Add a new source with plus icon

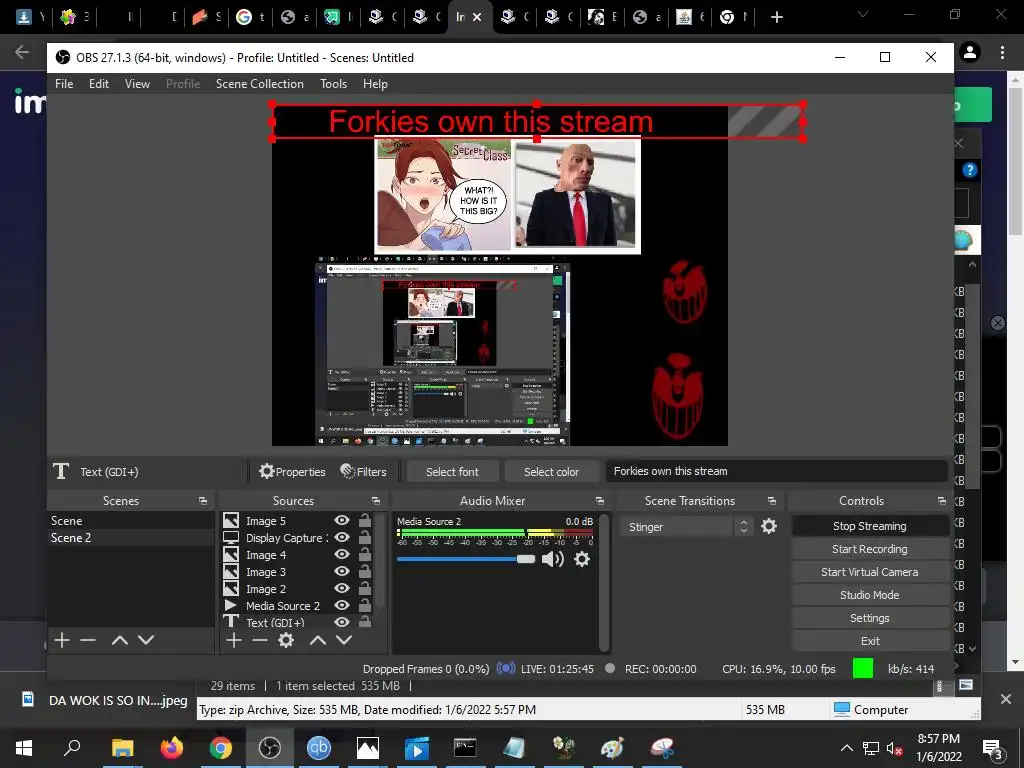(234, 640)
